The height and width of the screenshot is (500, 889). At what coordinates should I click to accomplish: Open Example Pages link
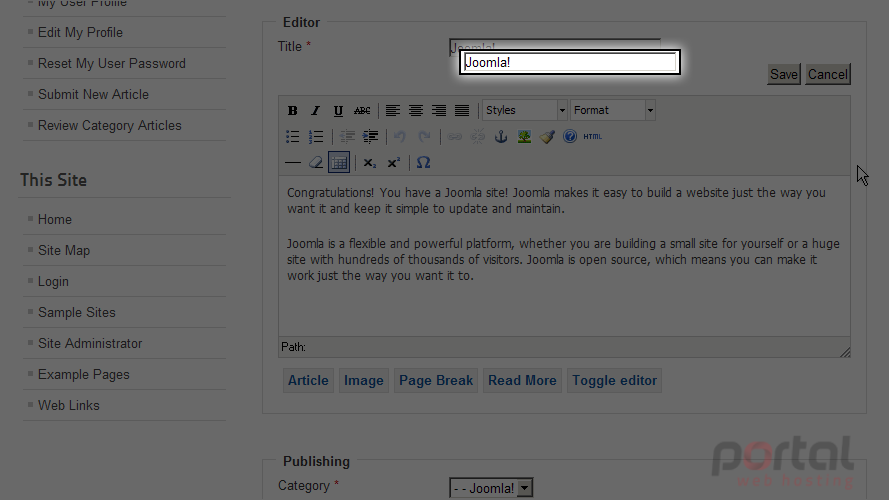(84, 375)
